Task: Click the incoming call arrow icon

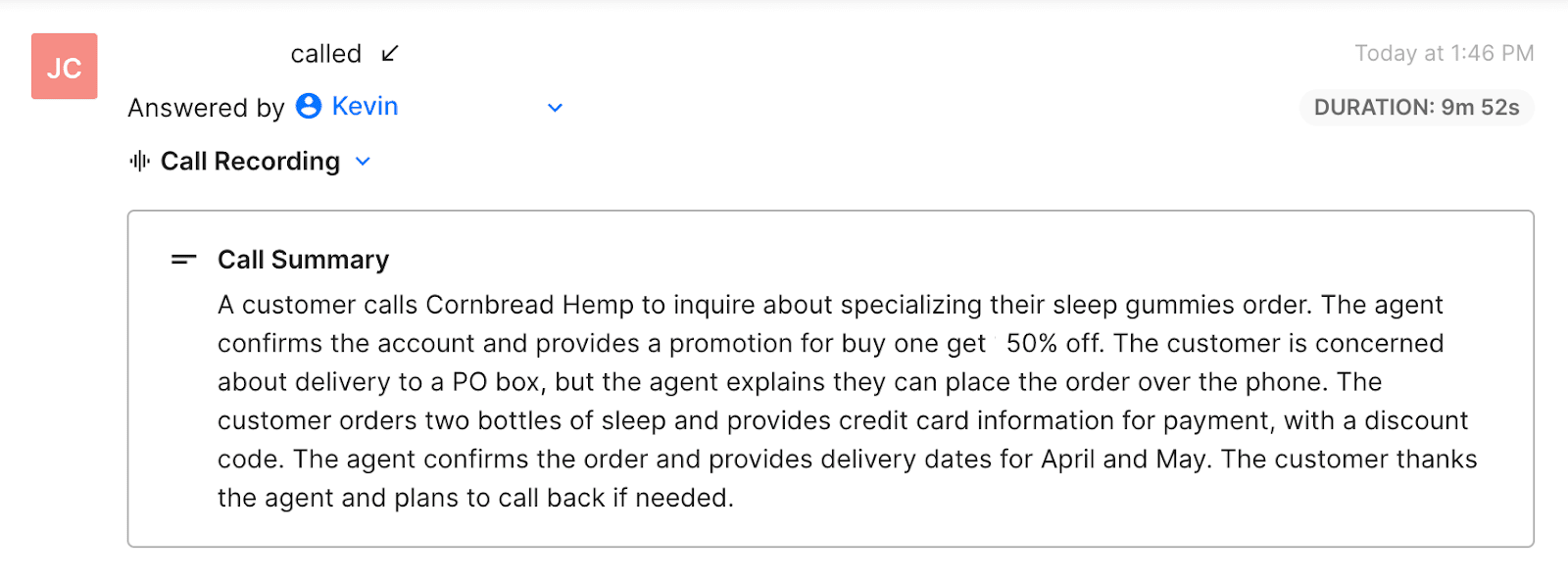Action: (x=389, y=54)
